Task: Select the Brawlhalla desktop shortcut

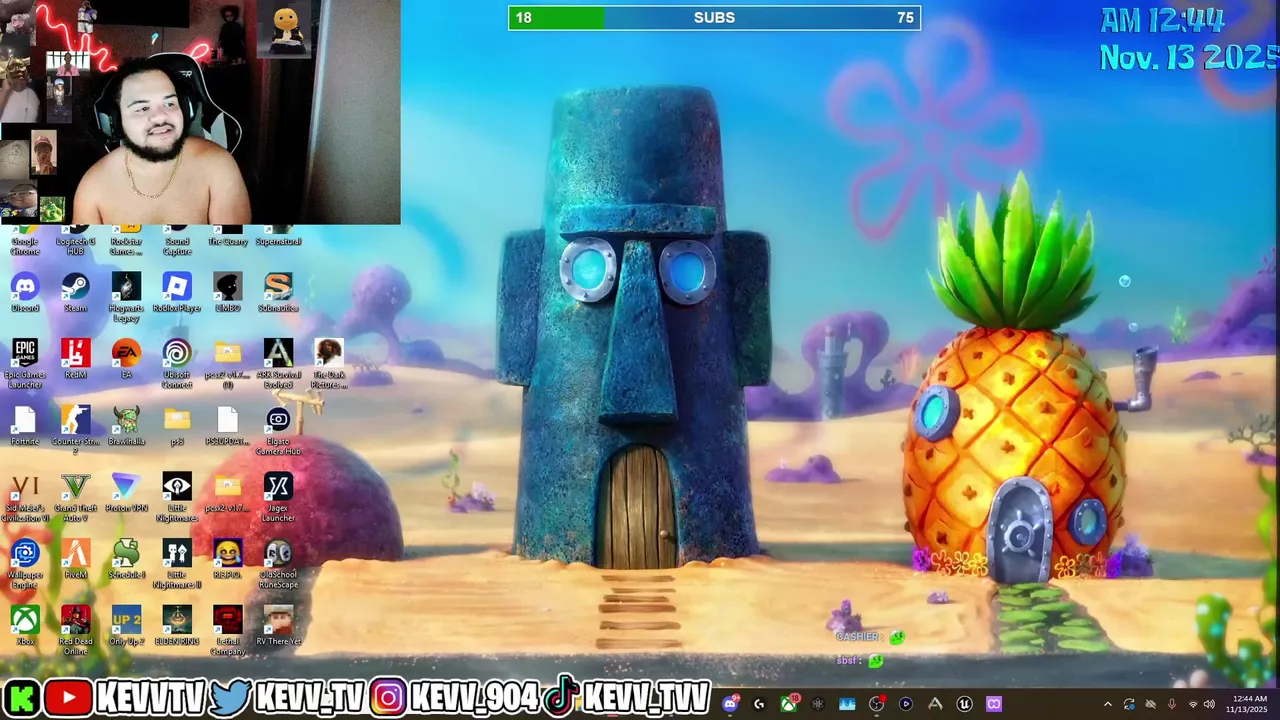Action: (126, 426)
